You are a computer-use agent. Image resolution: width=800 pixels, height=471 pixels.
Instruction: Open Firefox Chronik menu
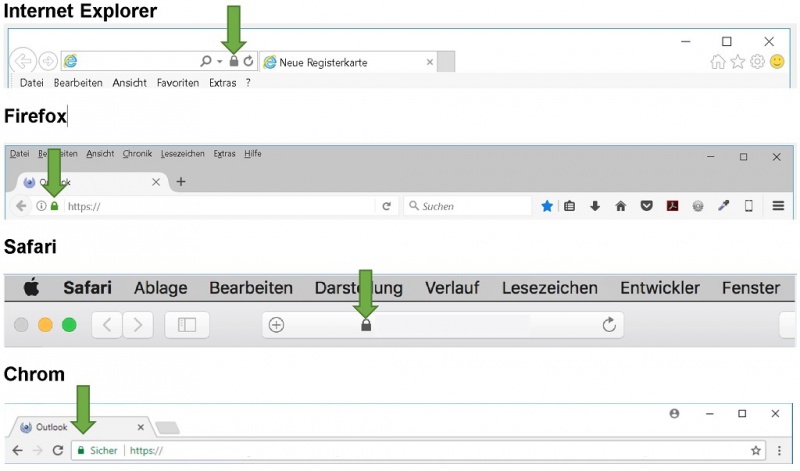137,154
